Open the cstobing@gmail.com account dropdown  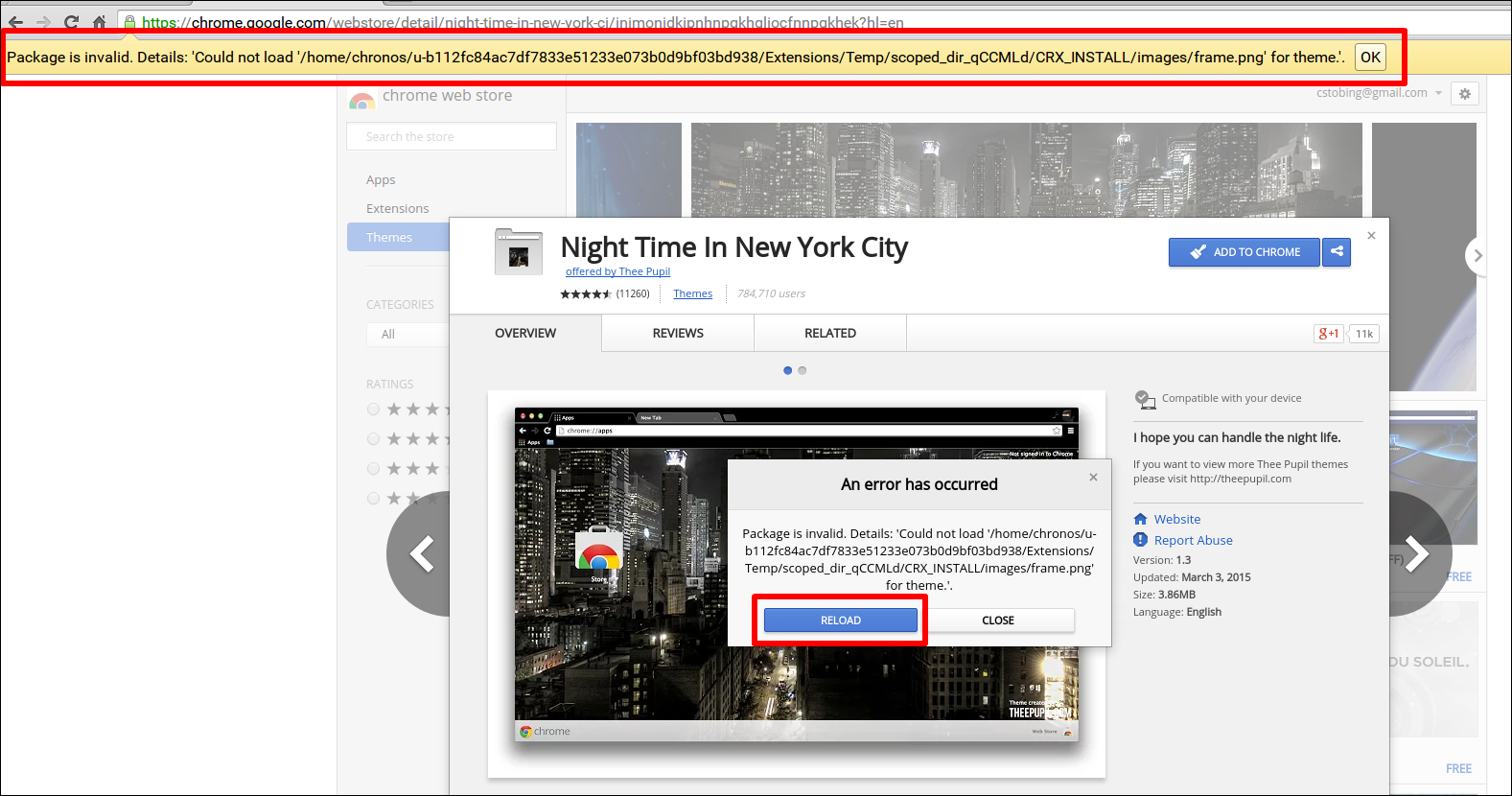click(1379, 93)
